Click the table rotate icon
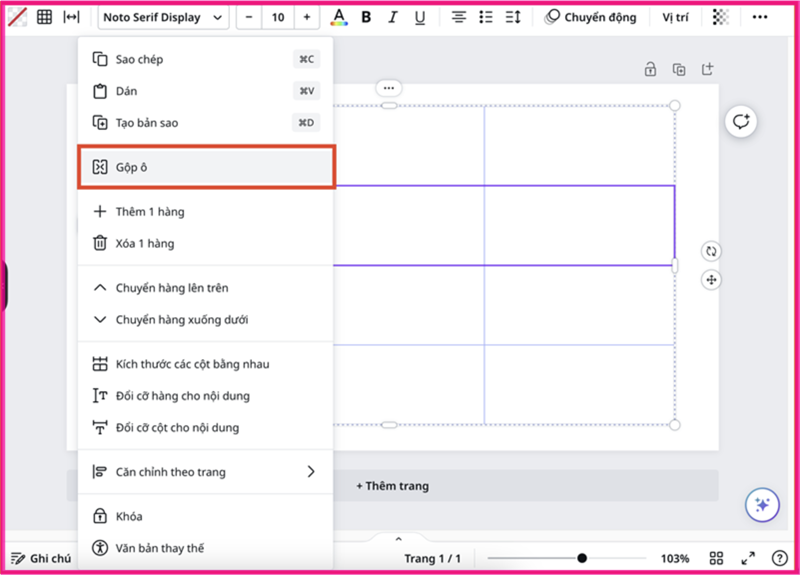 pos(711,251)
